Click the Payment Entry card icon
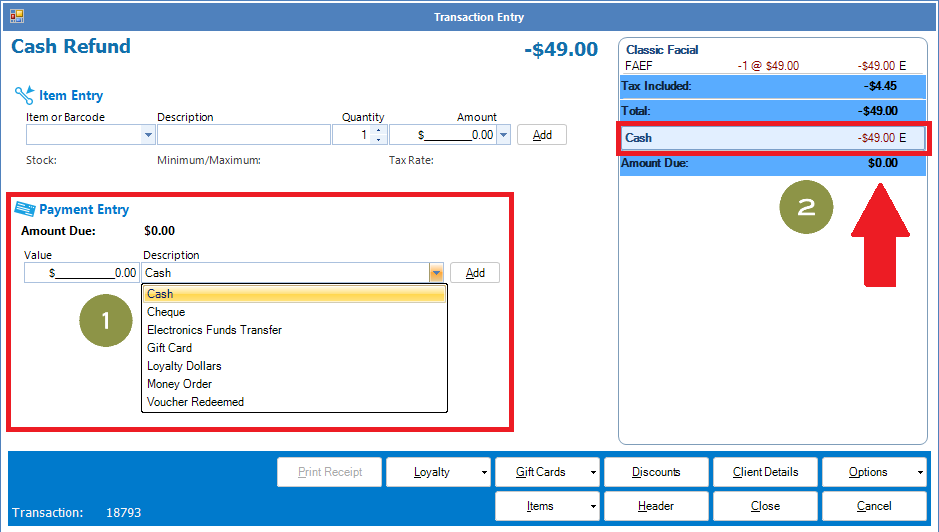The height and width of the screenshot is (532, 939). [x=25, y=210]
